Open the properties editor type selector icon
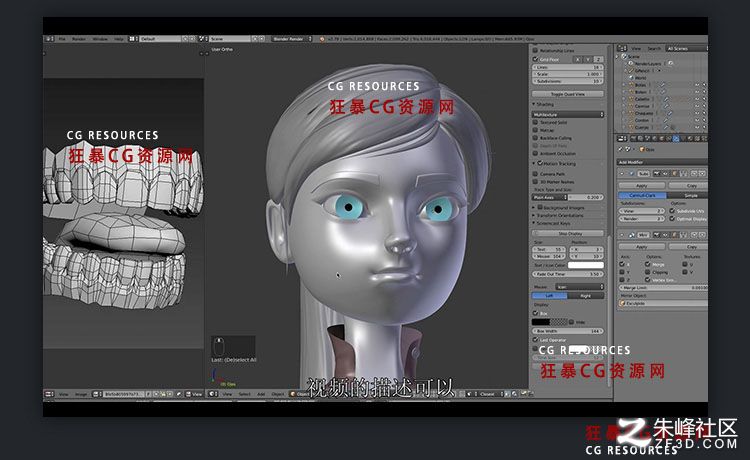This screenshot has width=750, height=460. coord(622,138)
